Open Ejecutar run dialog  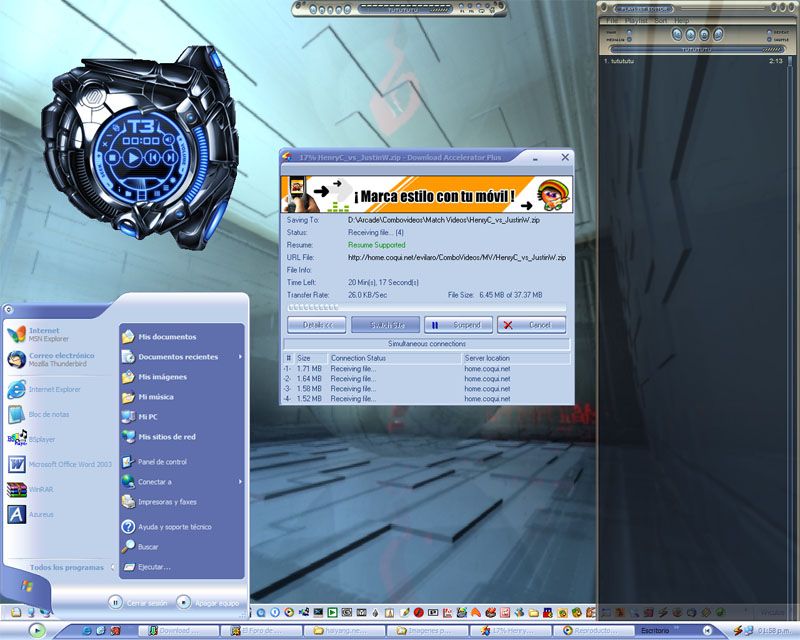(182, 567)
